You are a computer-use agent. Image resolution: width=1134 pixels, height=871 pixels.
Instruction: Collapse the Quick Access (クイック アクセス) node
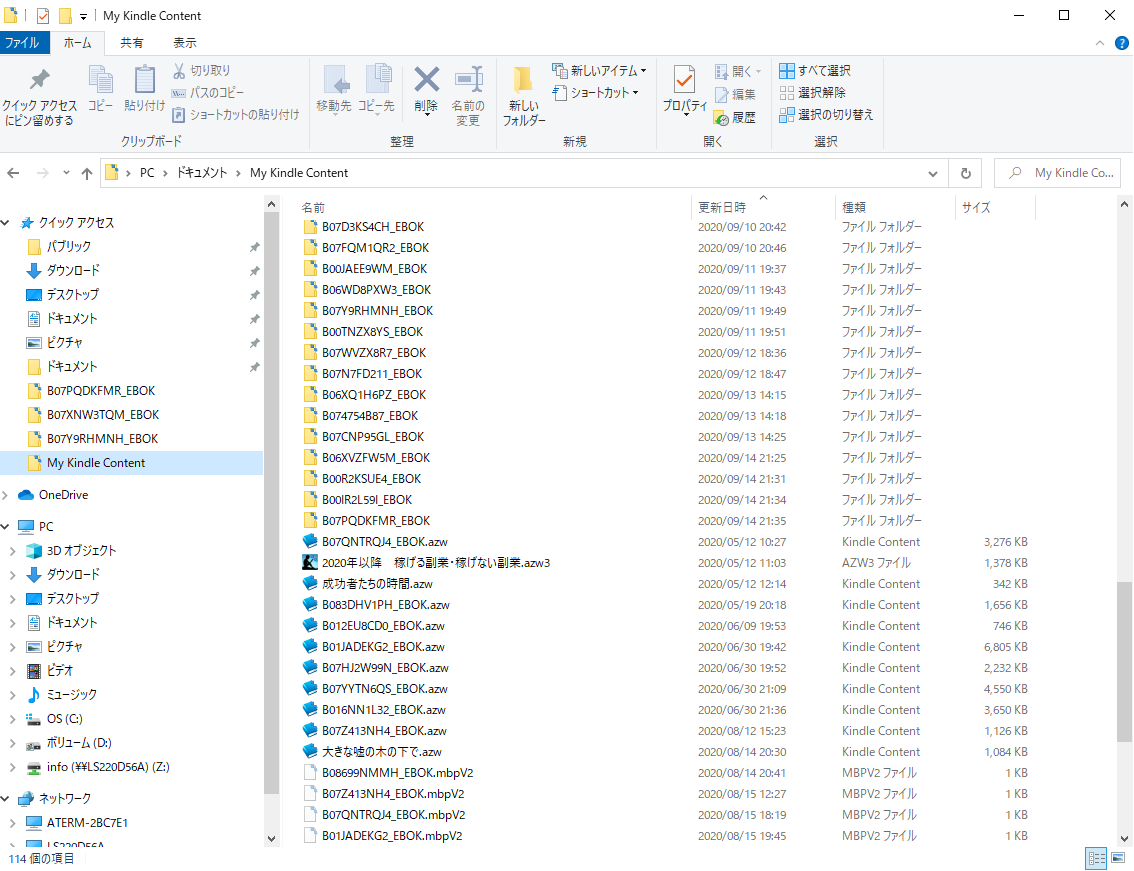click(x=6, y=223)
